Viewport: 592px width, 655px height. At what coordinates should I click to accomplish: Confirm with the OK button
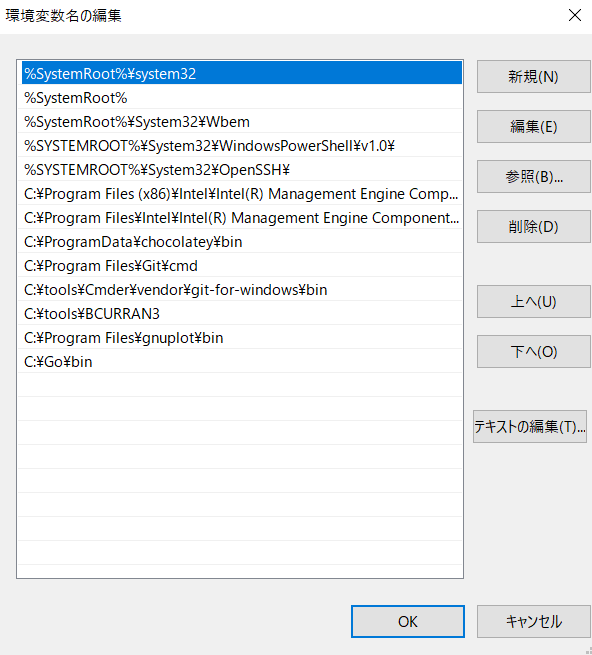click(x=408, y=622)
